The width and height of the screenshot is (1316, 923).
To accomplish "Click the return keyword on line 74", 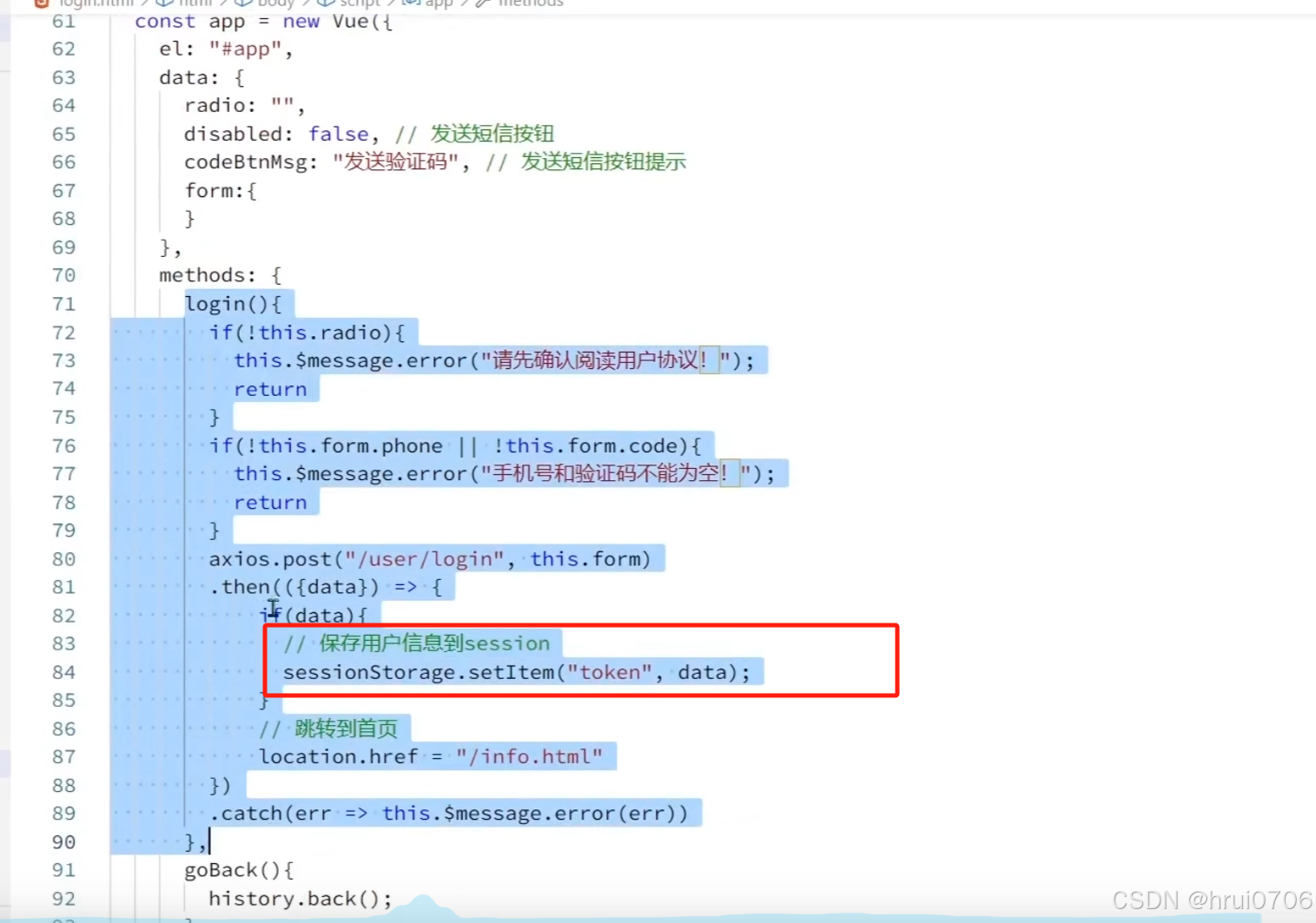I will [x=270, y=389].
